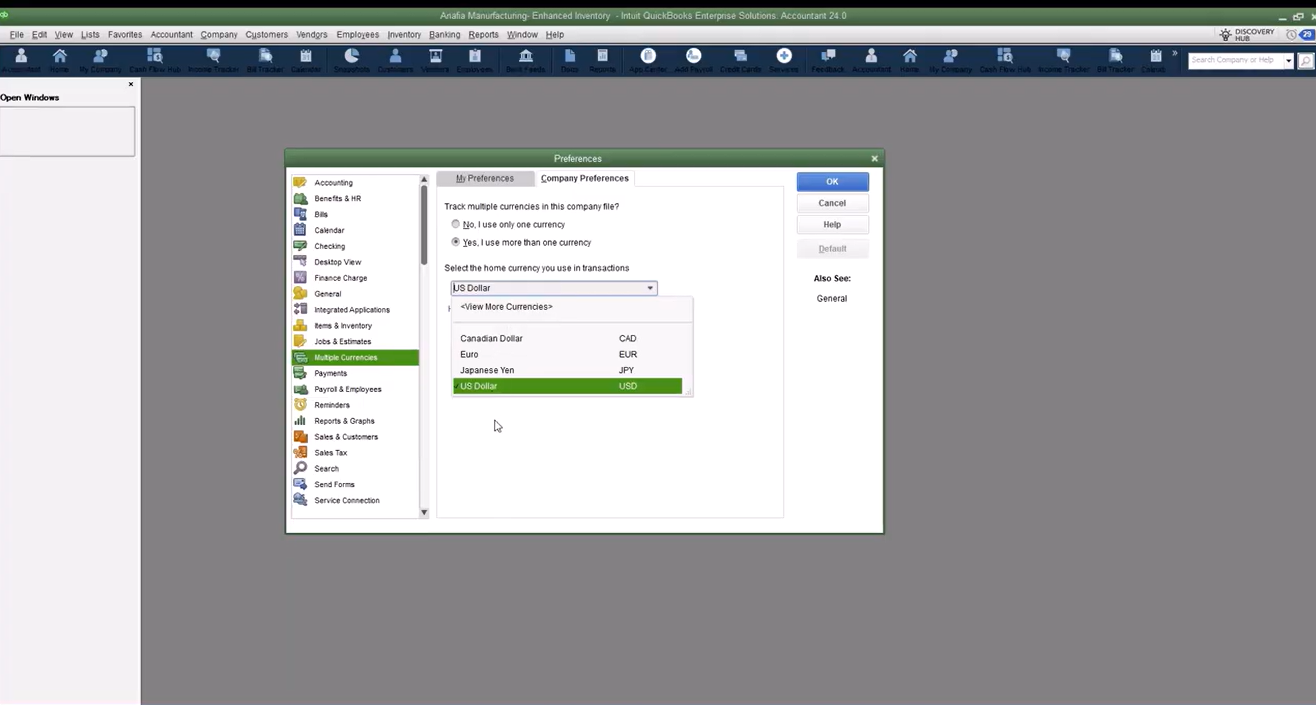Launch the App Center toolbar icon

648,60
